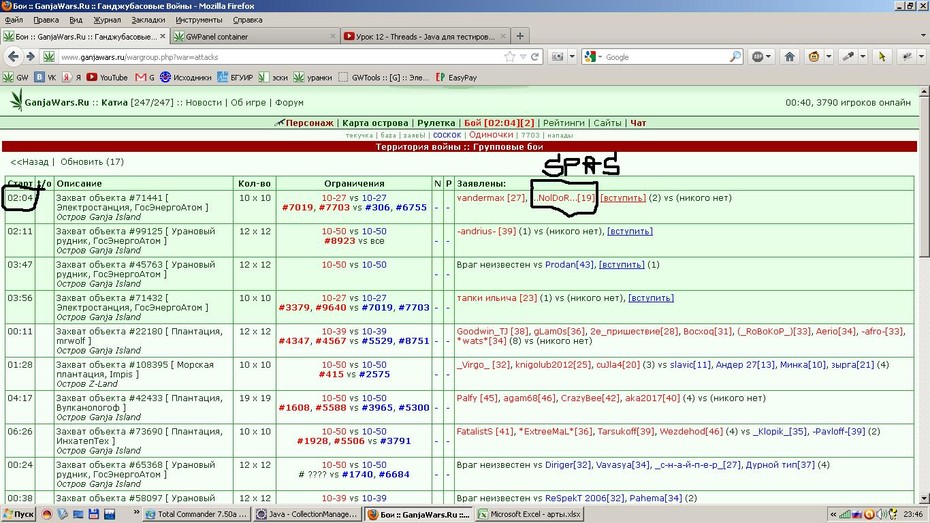
Task: Open the Закладки menu
Action: click(x=148, y=20)
